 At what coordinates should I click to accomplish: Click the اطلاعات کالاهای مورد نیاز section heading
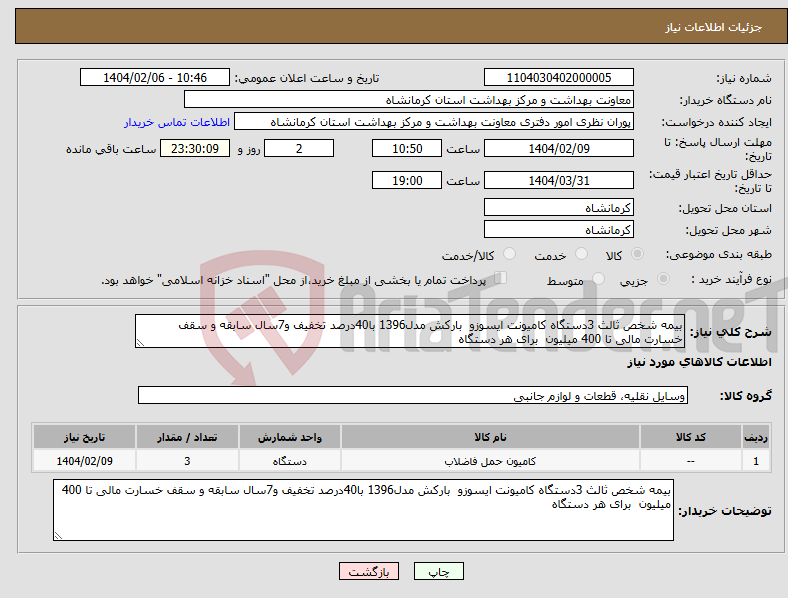click(x=699, y=362)
